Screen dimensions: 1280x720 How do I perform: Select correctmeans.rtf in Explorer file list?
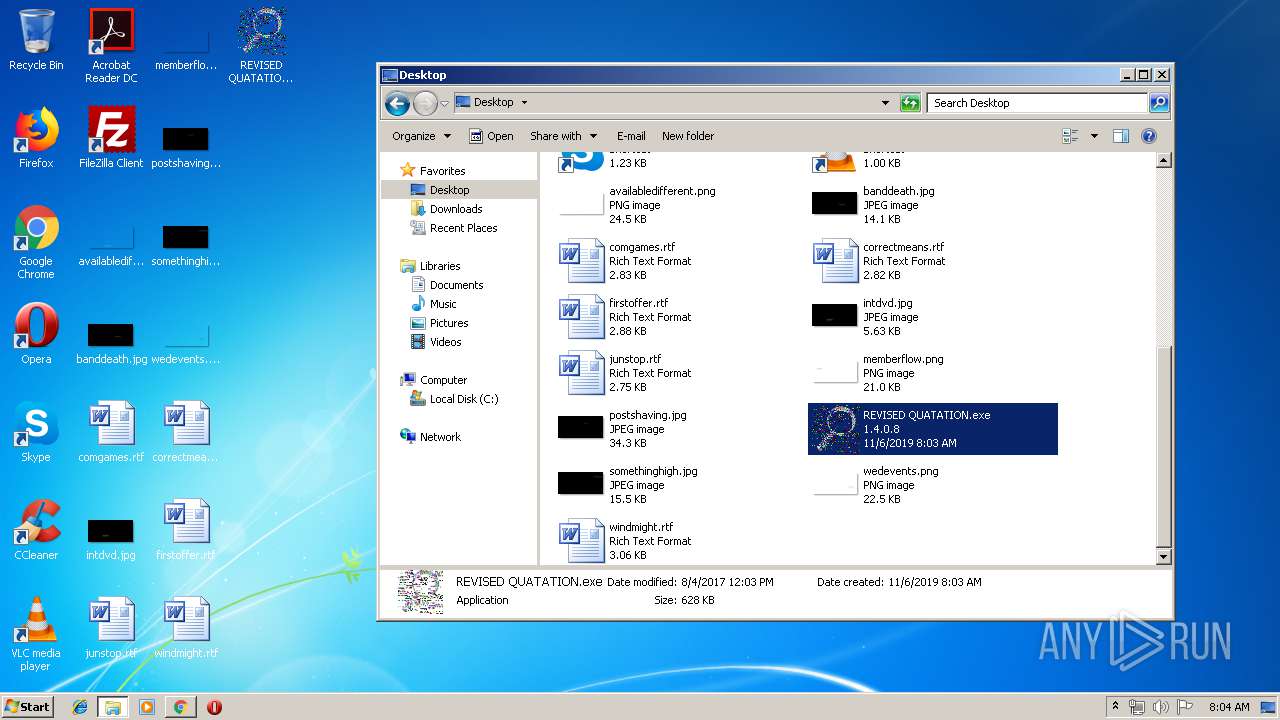pyautogui.click(x=934, y=261)
